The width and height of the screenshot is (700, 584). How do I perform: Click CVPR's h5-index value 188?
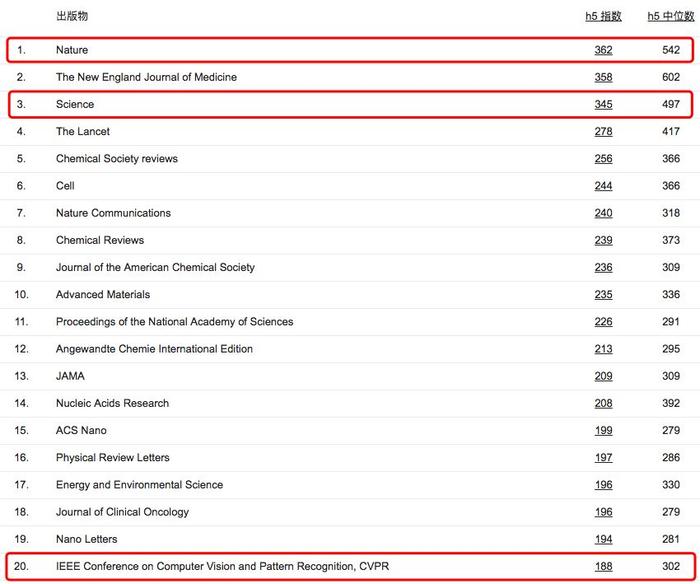[603, 567]
